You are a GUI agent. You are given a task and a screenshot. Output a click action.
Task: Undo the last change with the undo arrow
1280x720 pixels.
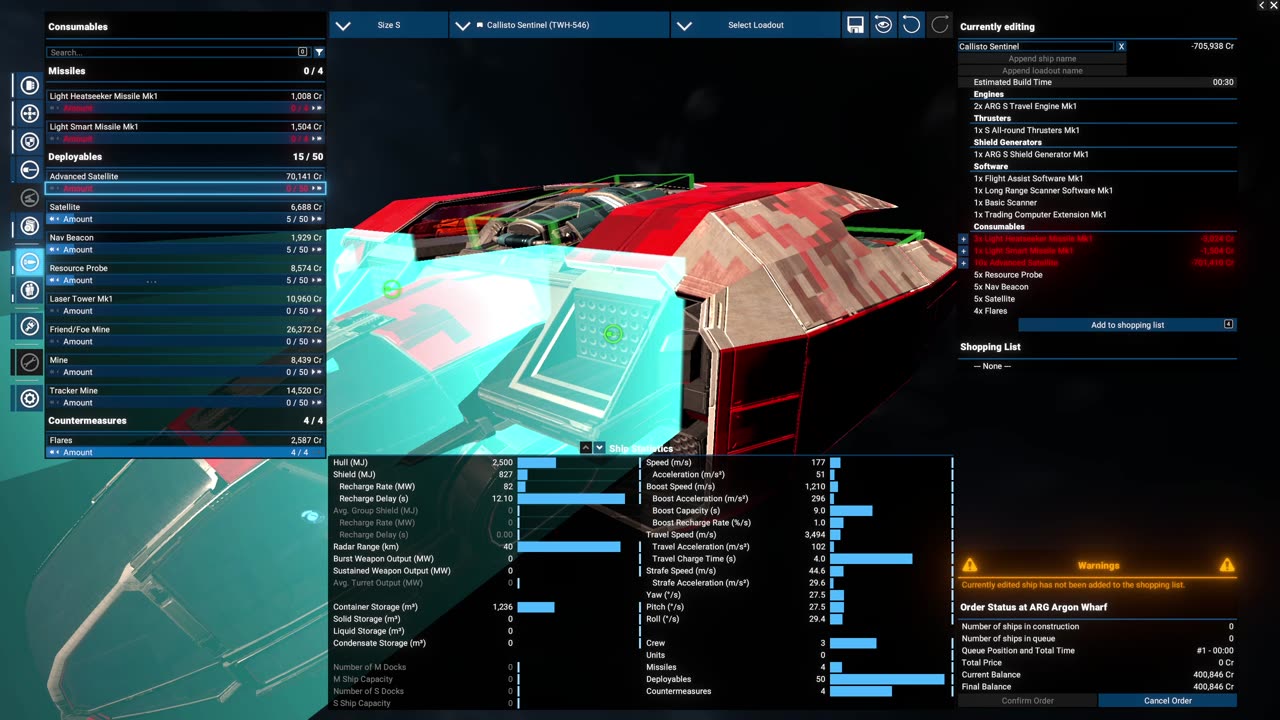click(911, 25)
